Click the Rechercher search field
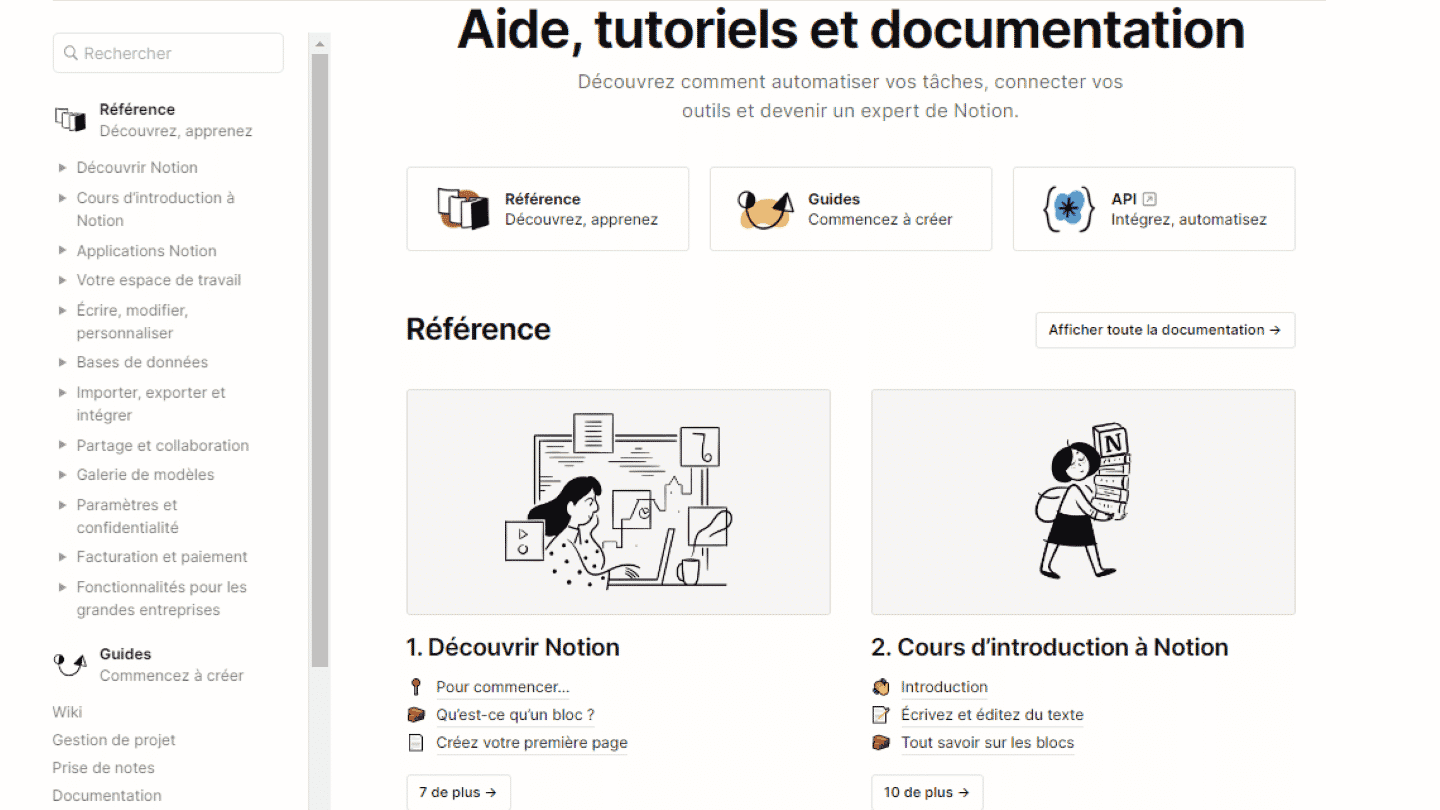Viewport: 1440px width, 810px height. tap(168, 53)
